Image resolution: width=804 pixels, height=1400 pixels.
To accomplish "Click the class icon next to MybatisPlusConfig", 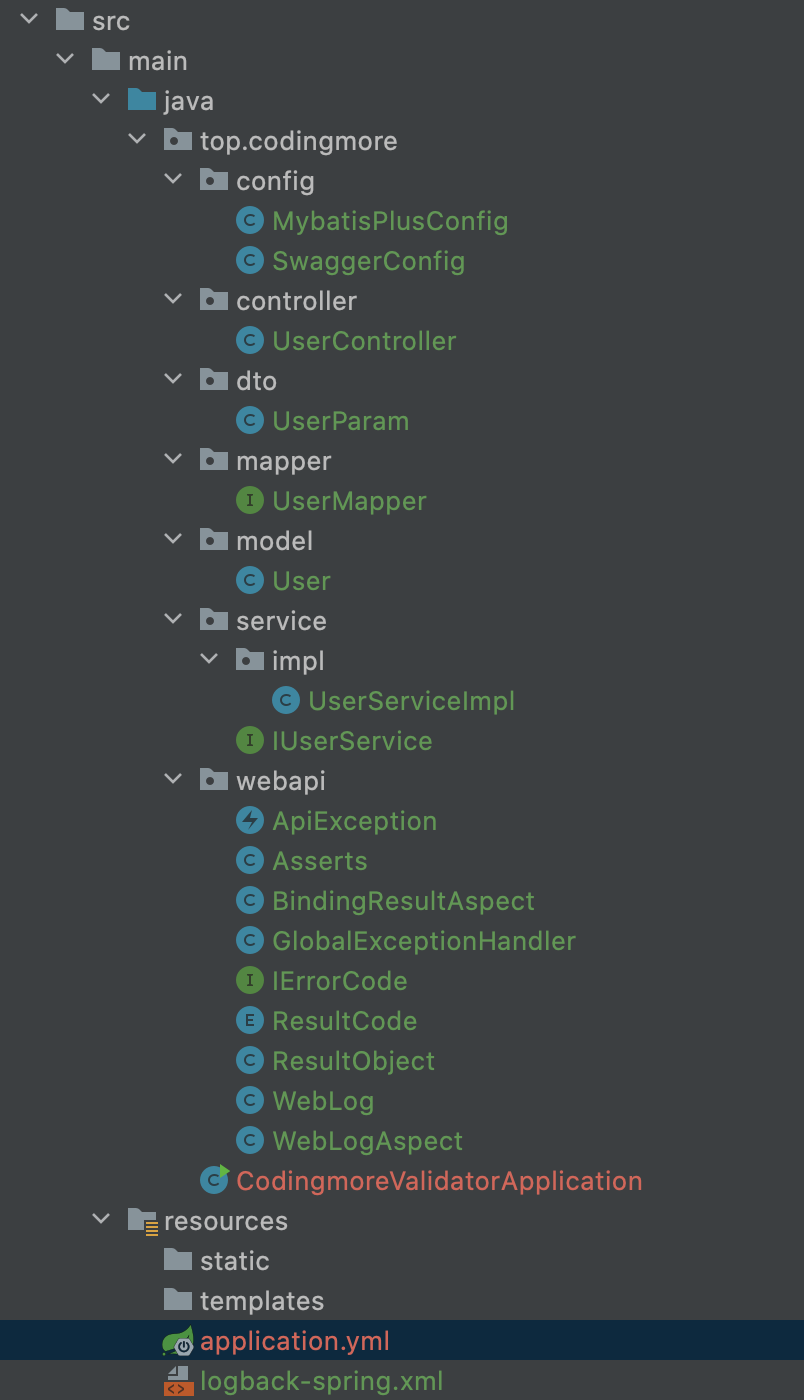I will tap(249, 221).
